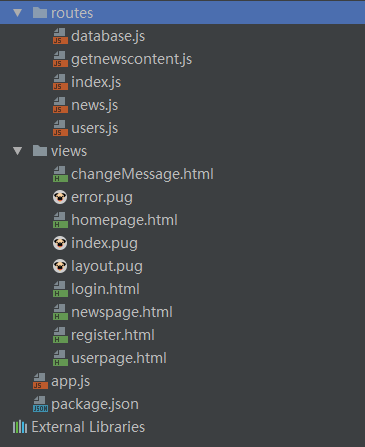The image size is (365, 447).
Task: Click the views folder icon
Action: coord(40,151)
